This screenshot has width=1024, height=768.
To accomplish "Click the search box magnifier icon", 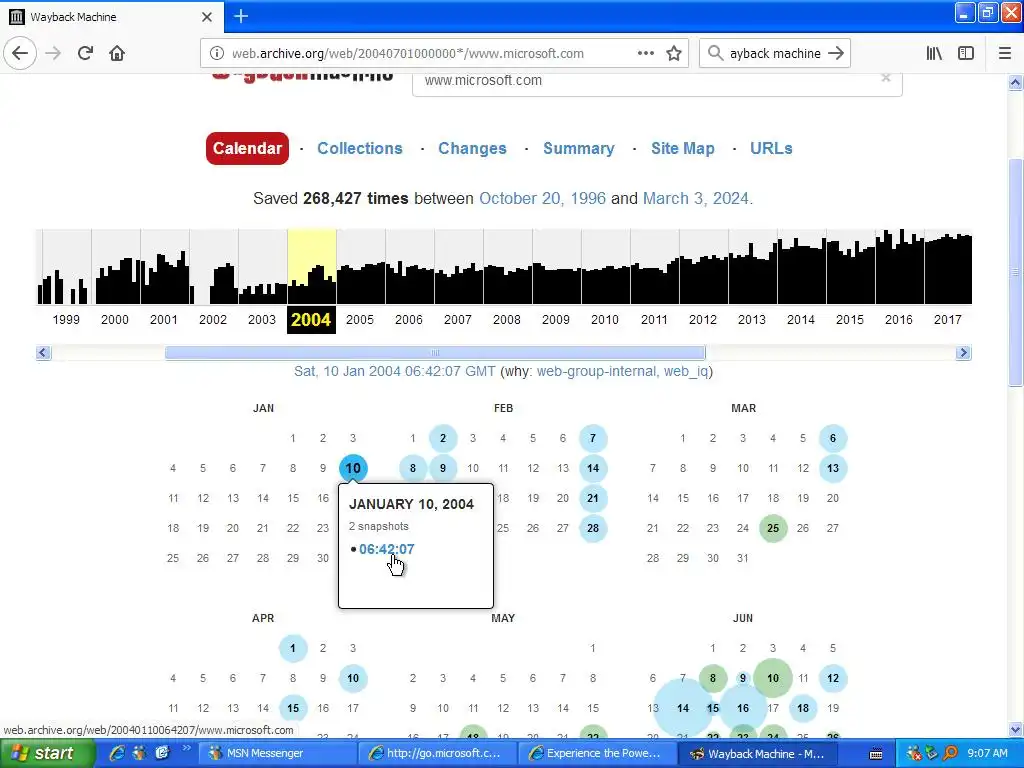I will coord(715,53).
